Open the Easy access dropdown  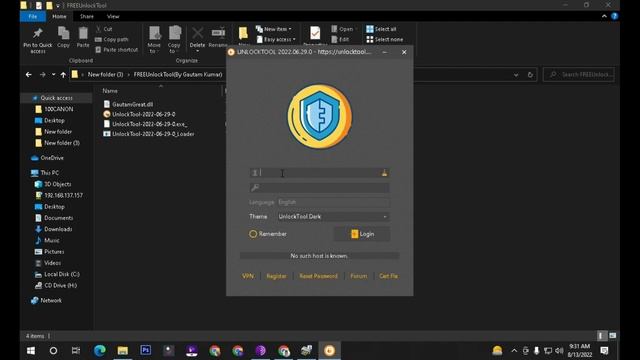click(276, 40)
